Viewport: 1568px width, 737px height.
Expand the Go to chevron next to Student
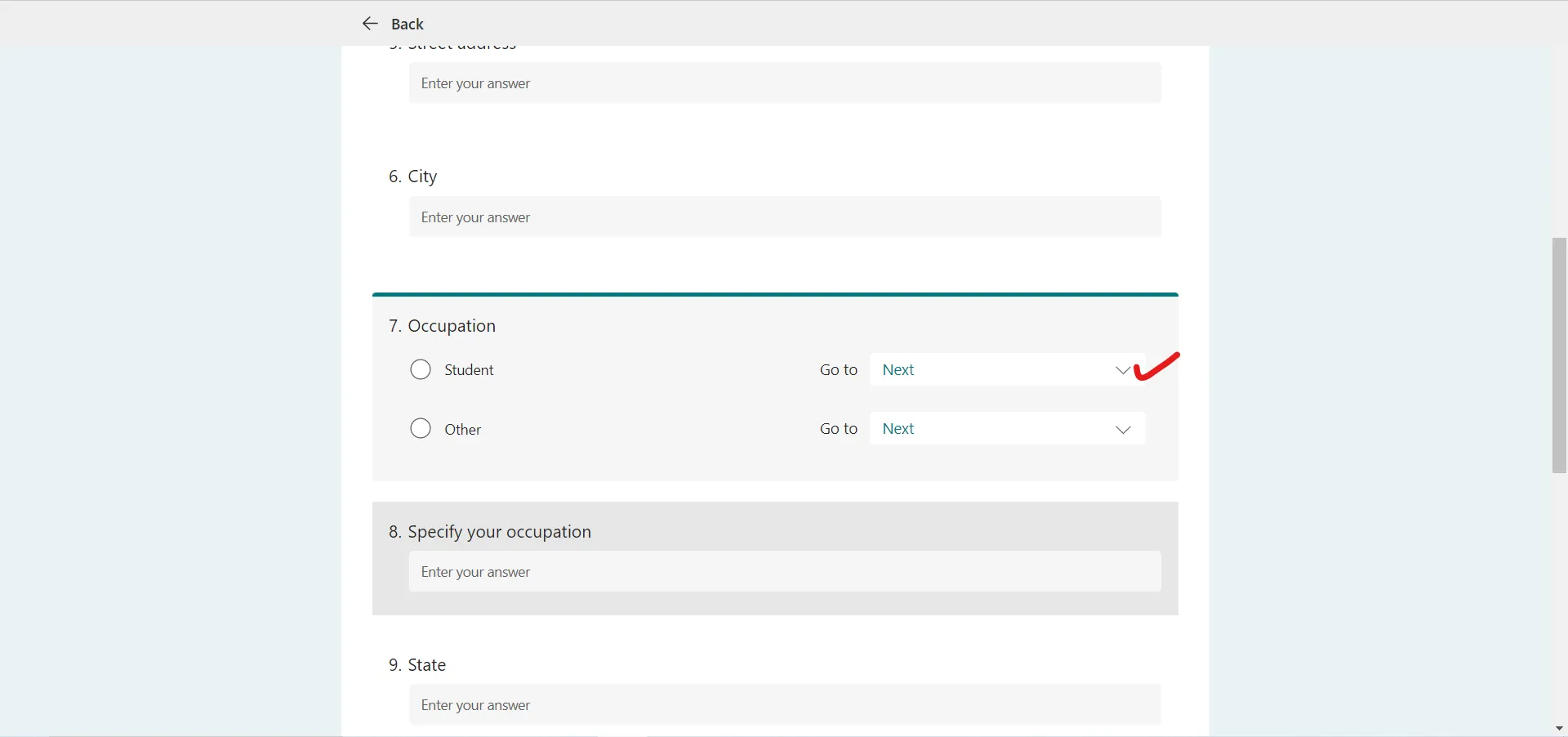[x=1123, y=369]
